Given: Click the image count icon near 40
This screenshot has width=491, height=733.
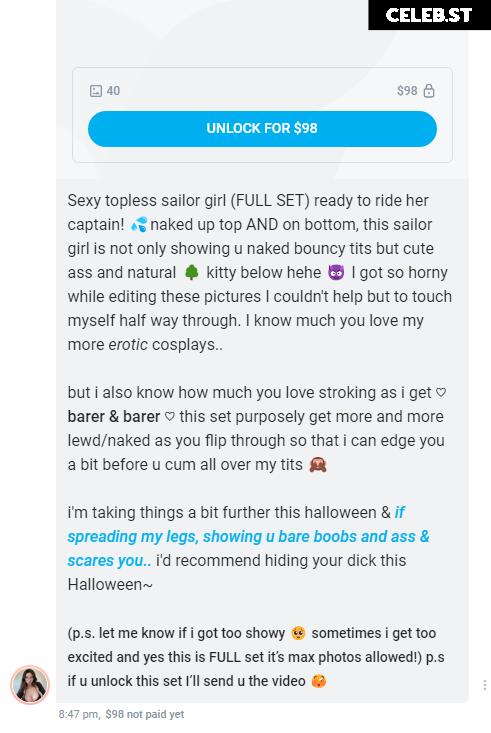Looking at the screenshot, I should 96,91.
